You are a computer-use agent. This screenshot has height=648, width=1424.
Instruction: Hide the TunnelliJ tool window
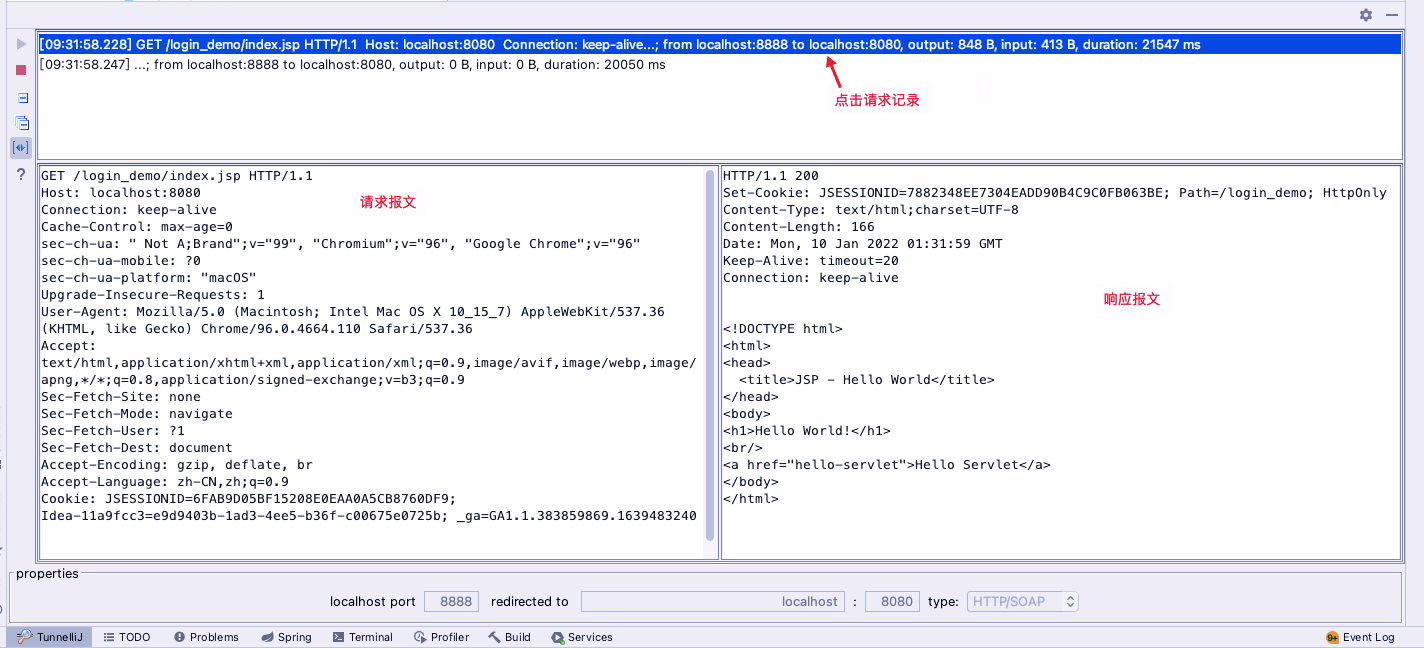(1391, 15)
